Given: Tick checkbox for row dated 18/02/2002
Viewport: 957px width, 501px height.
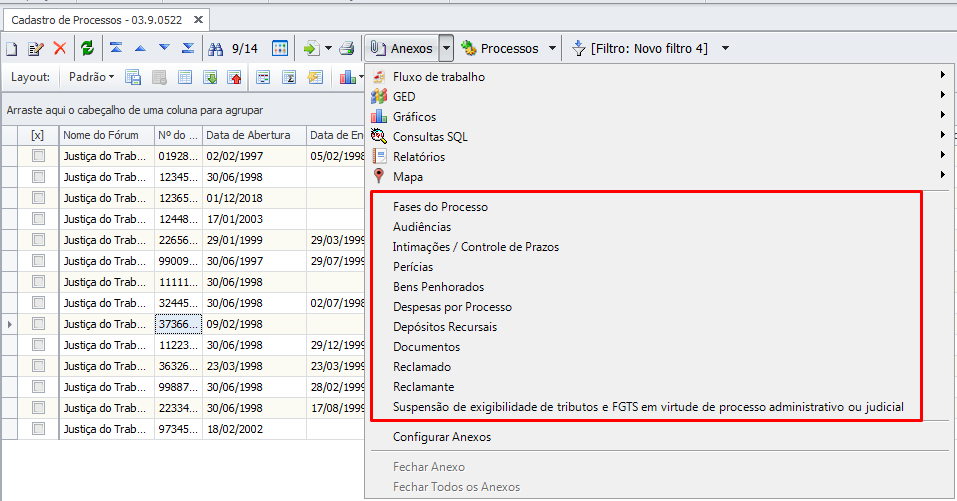Looking at the screenshot, I should coord(38,429).
